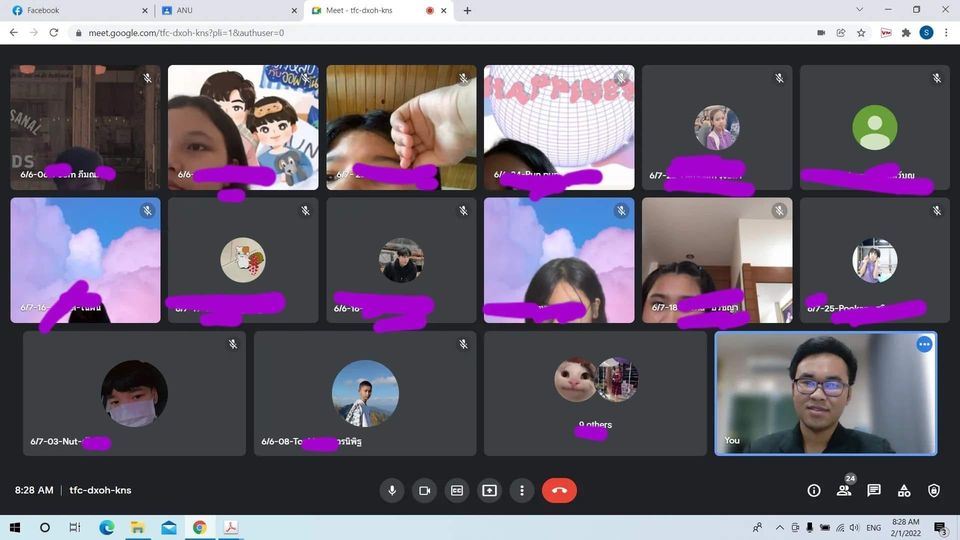Toggle the microphone button in Meet

point(392,490)
